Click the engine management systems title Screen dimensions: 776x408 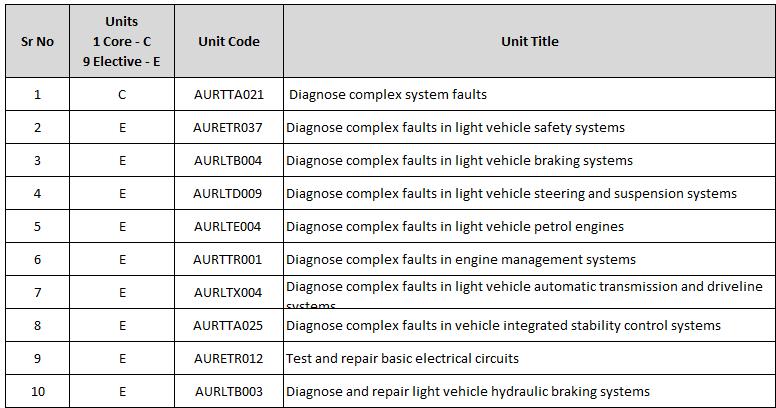[461, 260]
